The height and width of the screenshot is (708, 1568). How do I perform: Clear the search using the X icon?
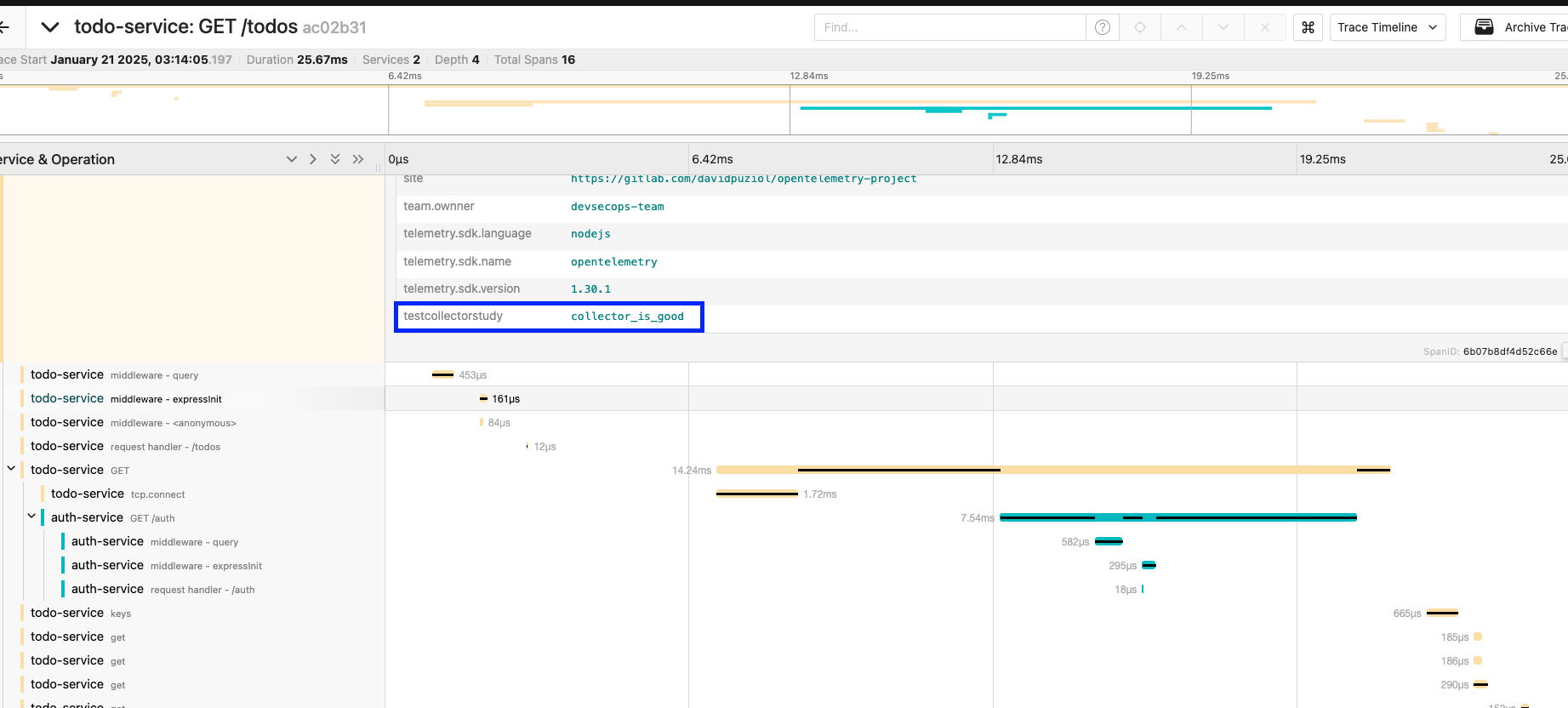(x=1265, y=27)
